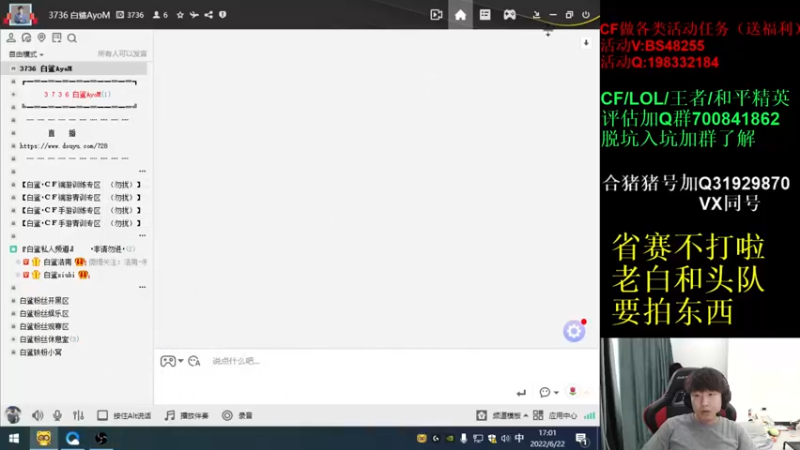Click the refresh chat bubble sidebar icon
This screenshot has width=800, height=450.
(x=26, y=38)
